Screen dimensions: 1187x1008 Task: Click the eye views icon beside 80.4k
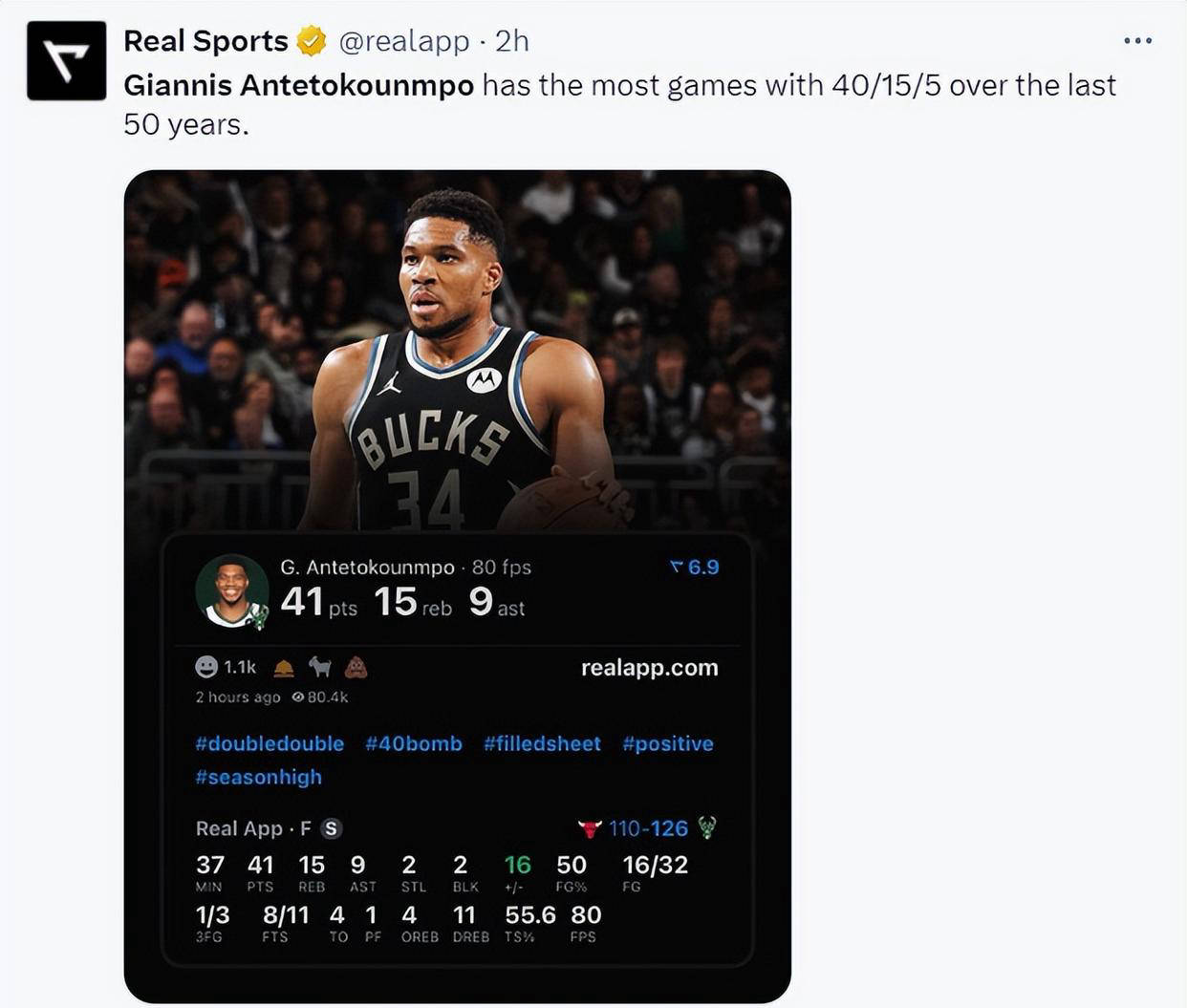(x=298, y=697)
